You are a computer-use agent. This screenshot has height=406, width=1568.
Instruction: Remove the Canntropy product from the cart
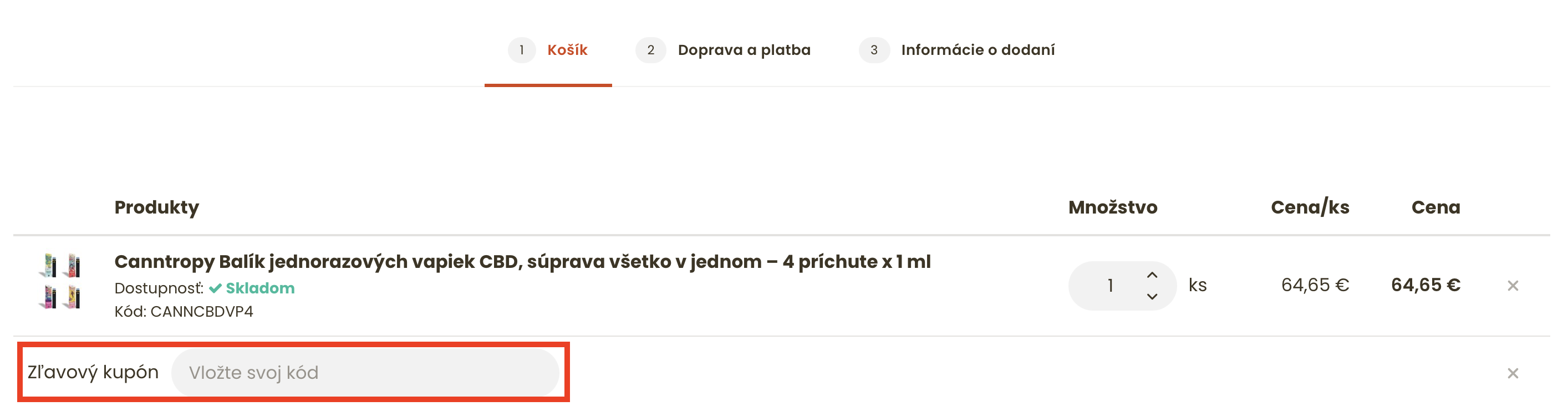point(1512,286)
